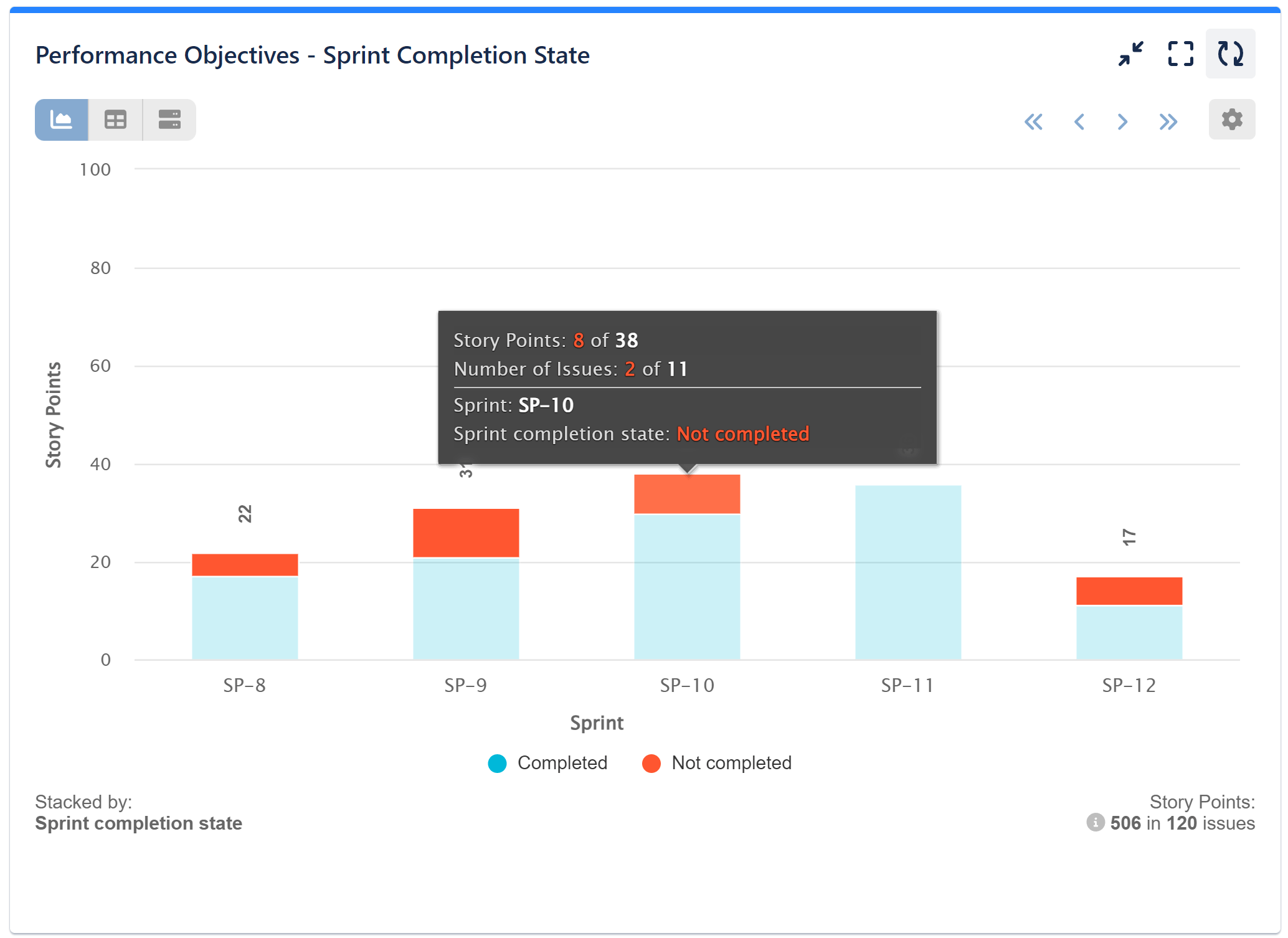Enter full screen mode
The image size is (1288, 938).
point(1180,55)
